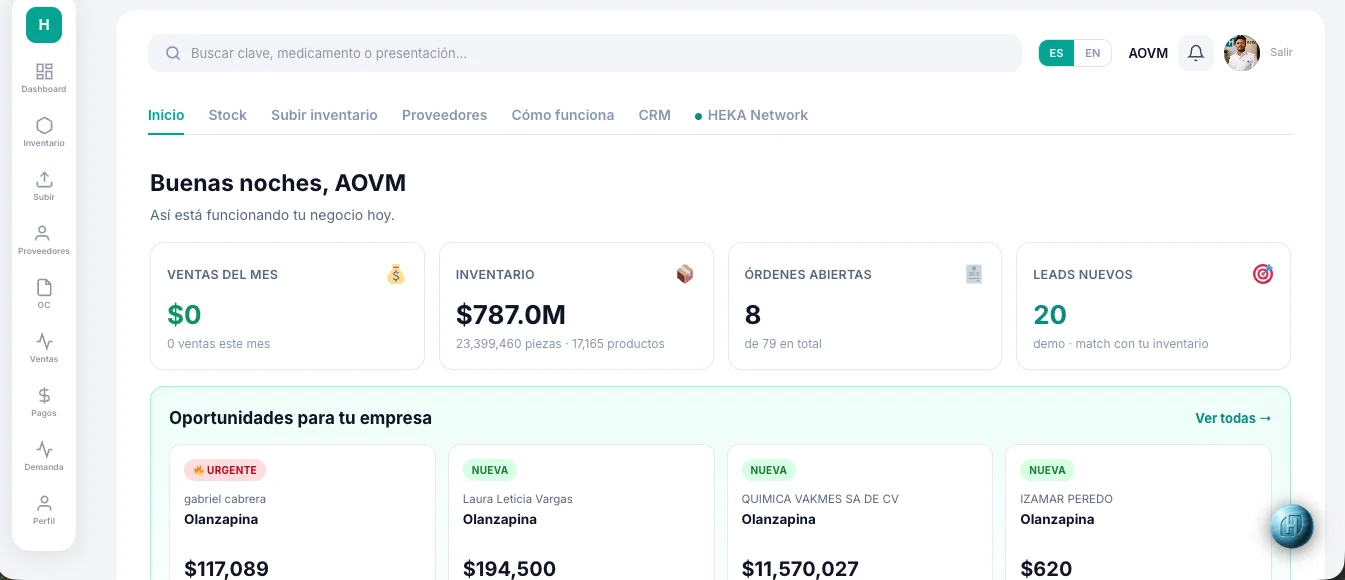This screenshot has height=580, width=1345.
Task: Open Demanda in the sidebar
Action: pyautogui.click(x=44, y=456)
